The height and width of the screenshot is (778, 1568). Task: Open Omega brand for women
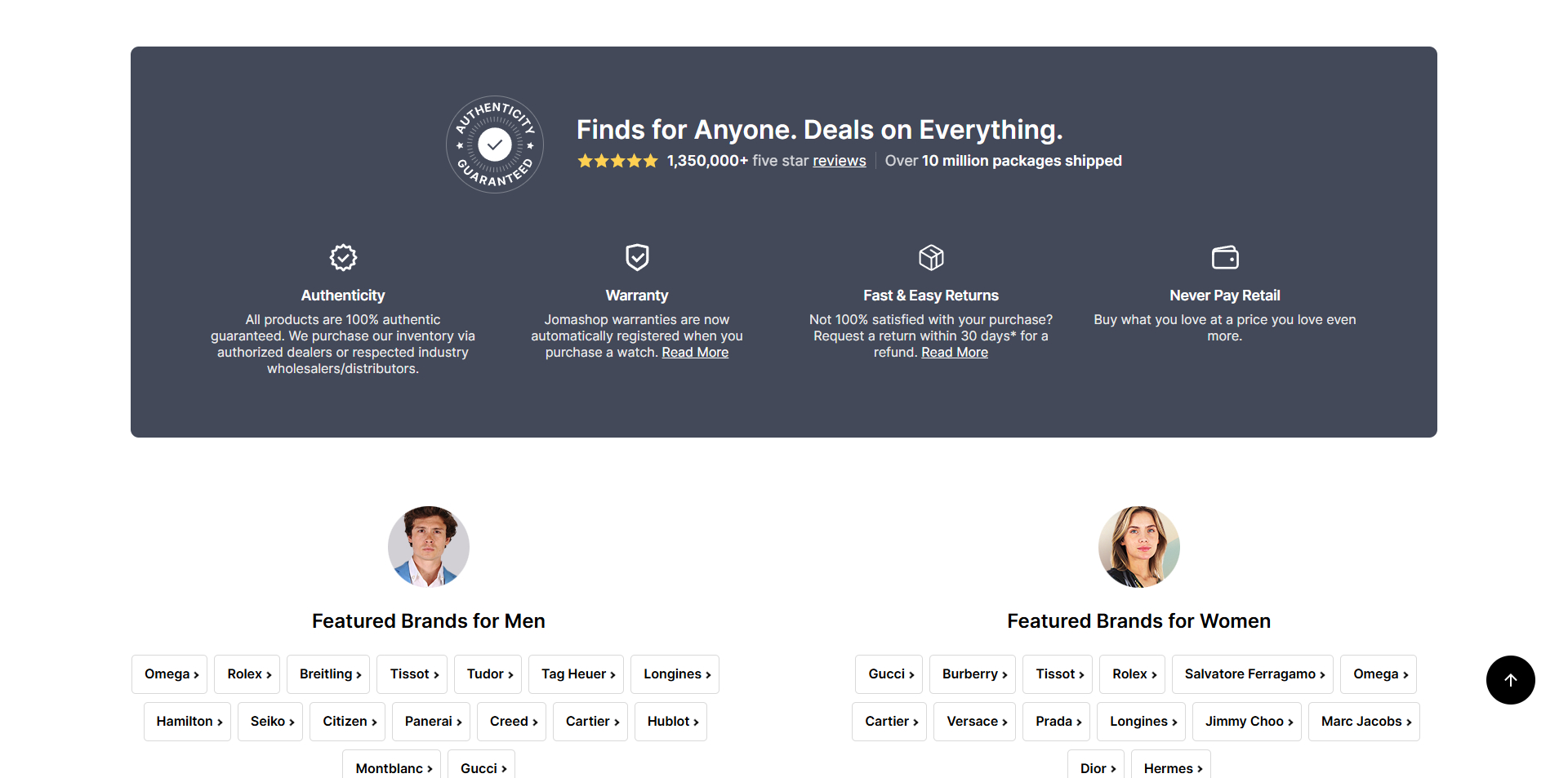click(1379, 674)
